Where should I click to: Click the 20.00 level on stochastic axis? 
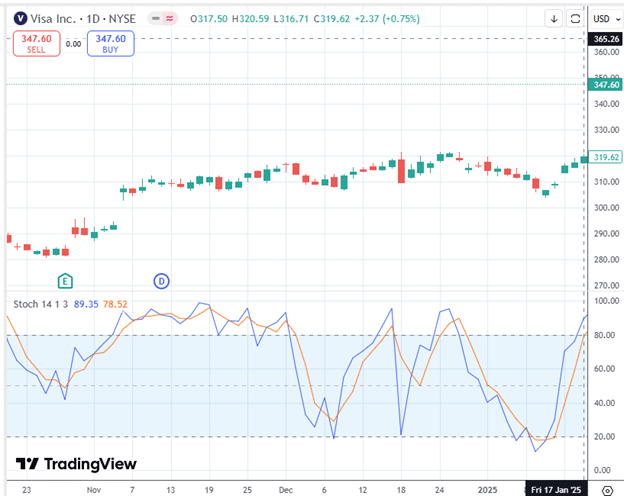pyautogui.click(x=606, y=437)
